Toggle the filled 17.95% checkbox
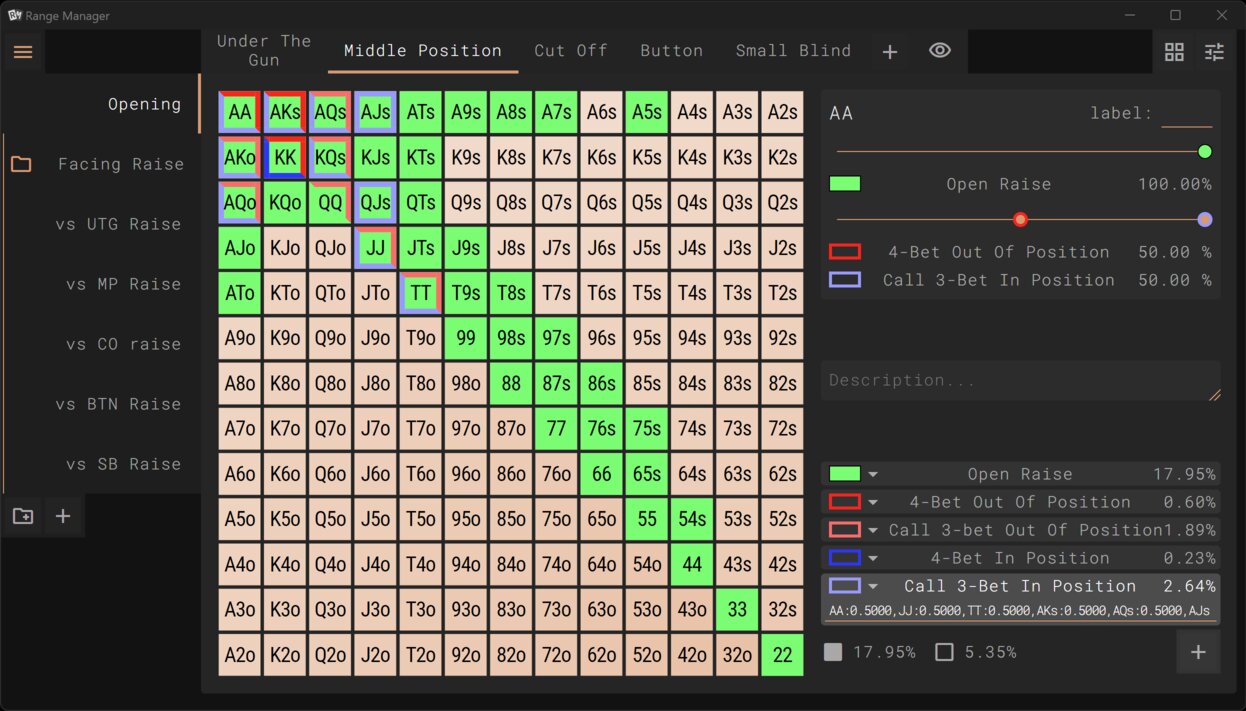The height and width of the screenshot is (711, 1246). (833, 652)
